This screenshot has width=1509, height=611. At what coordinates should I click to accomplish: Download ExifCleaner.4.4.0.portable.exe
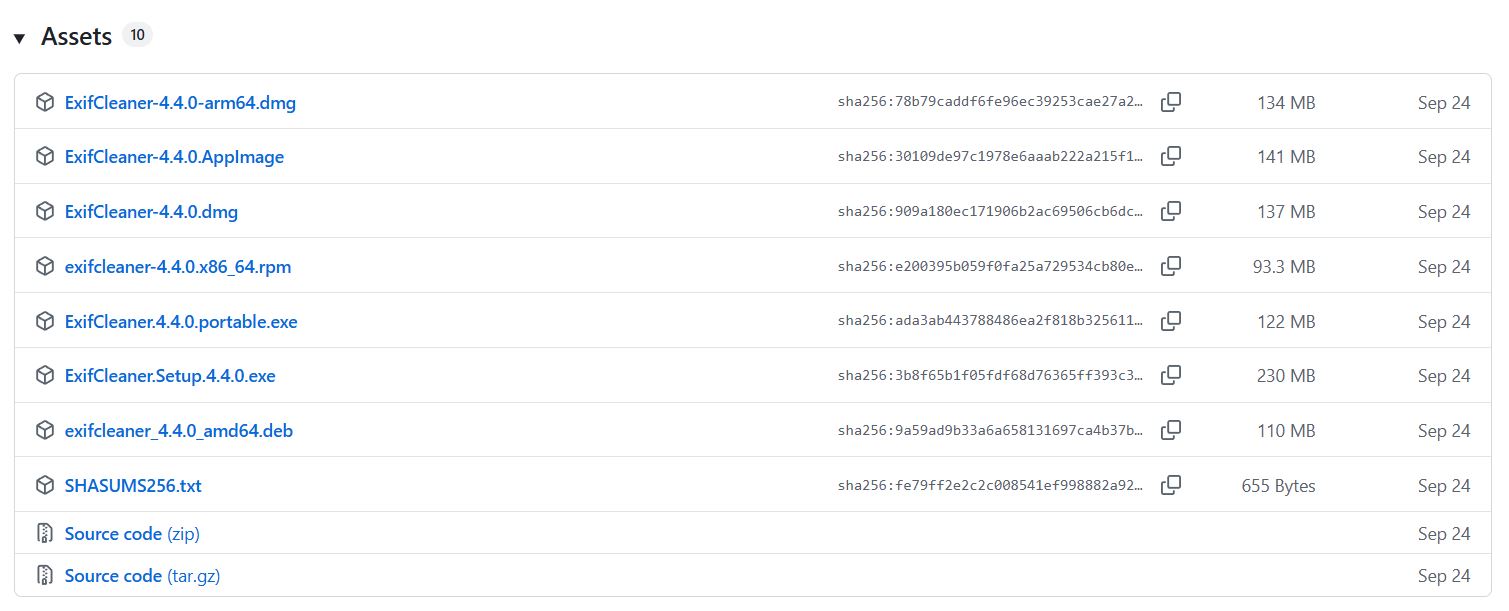[181, 322]
